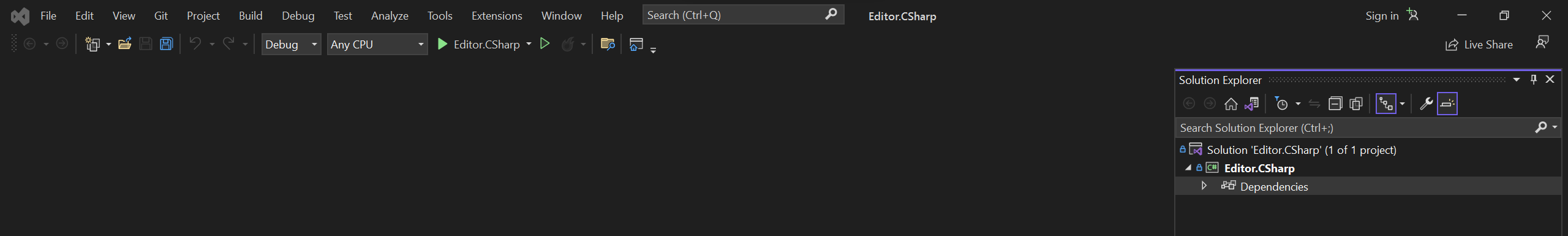Image resolution: width=1568 pixels, height=236 pixels.
Task: Open the Extensions menu
Action: [x=497, y=16]
